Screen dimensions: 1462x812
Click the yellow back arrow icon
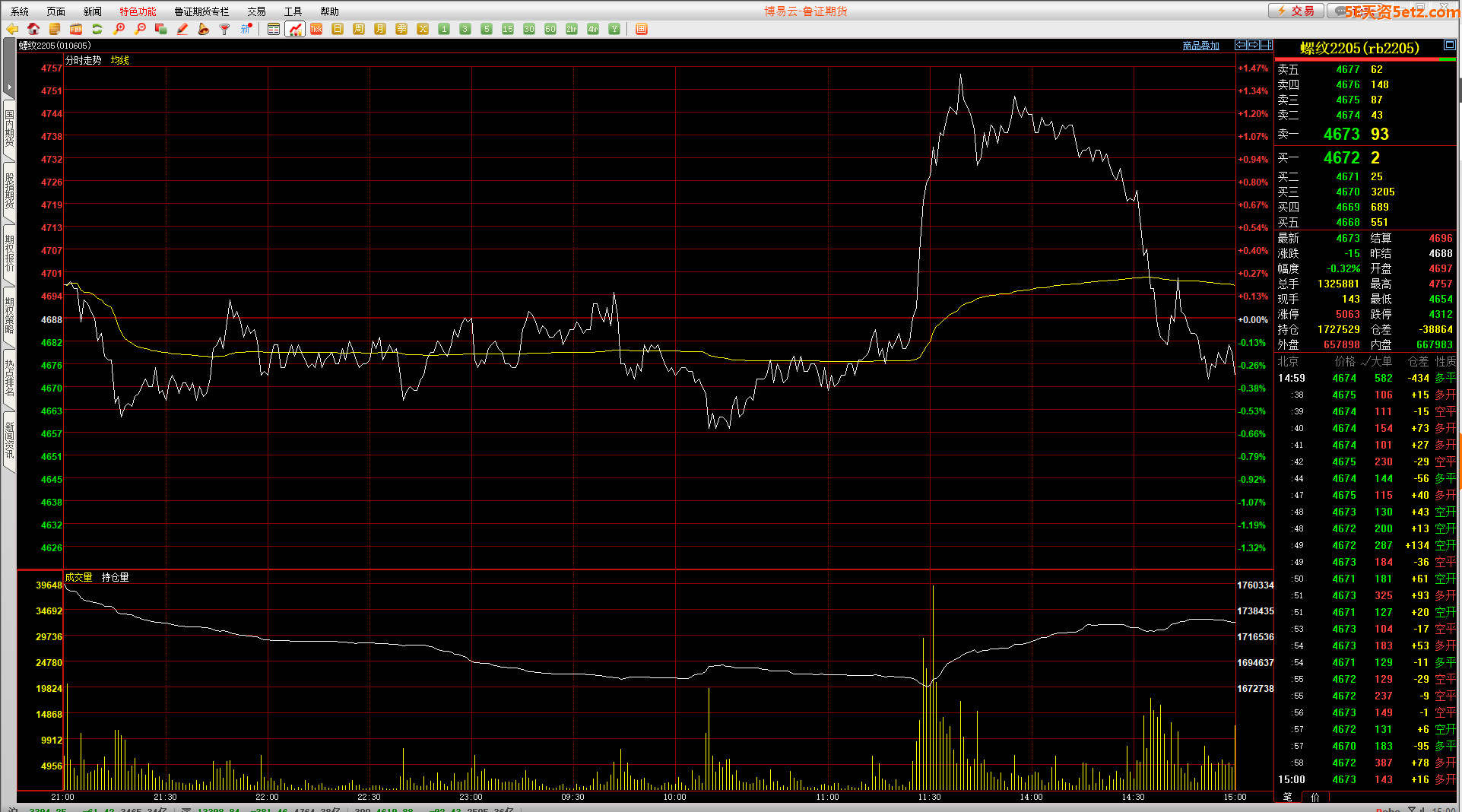[12, 29]
